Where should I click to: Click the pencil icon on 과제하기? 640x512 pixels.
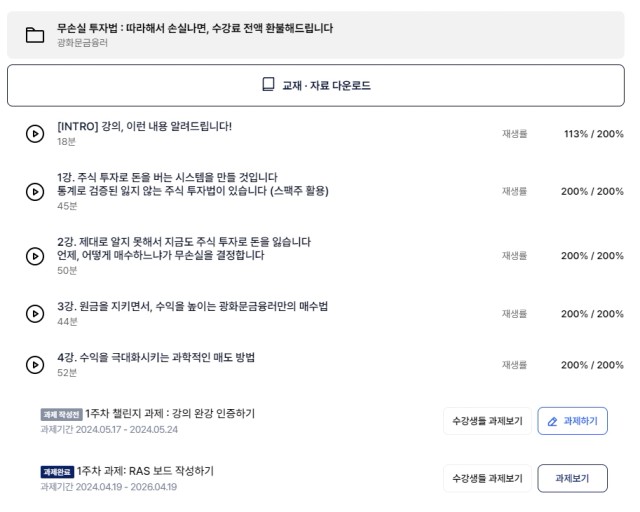(552, 421)
